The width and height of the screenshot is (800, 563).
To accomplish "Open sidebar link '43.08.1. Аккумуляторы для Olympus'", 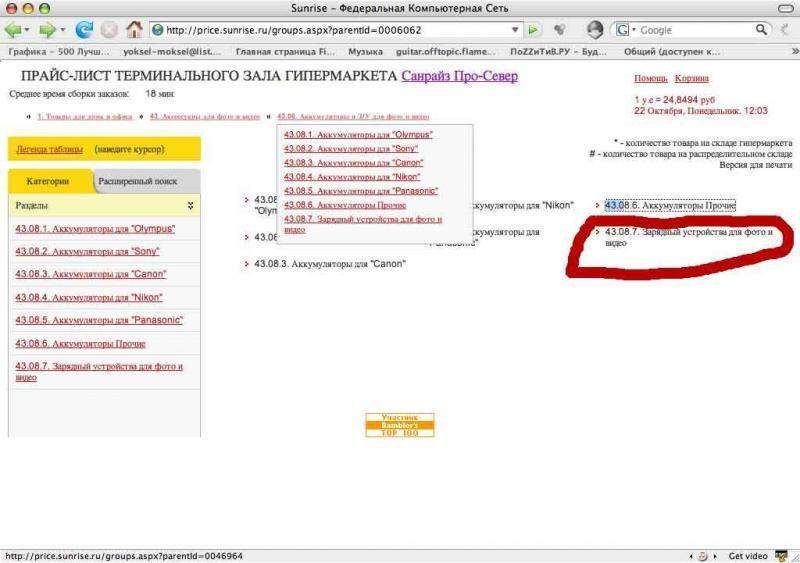I will click(x=95, y=229).
